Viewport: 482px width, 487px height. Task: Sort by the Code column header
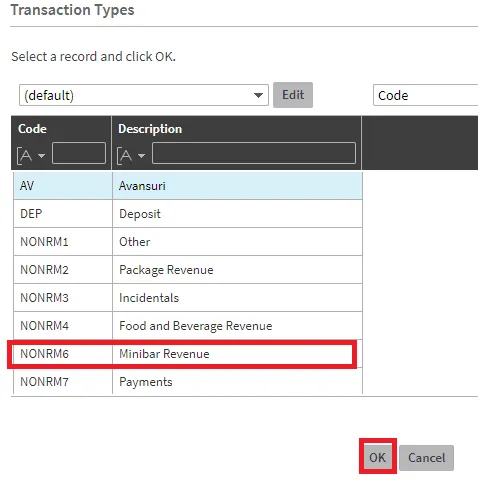tap(32, 129)
